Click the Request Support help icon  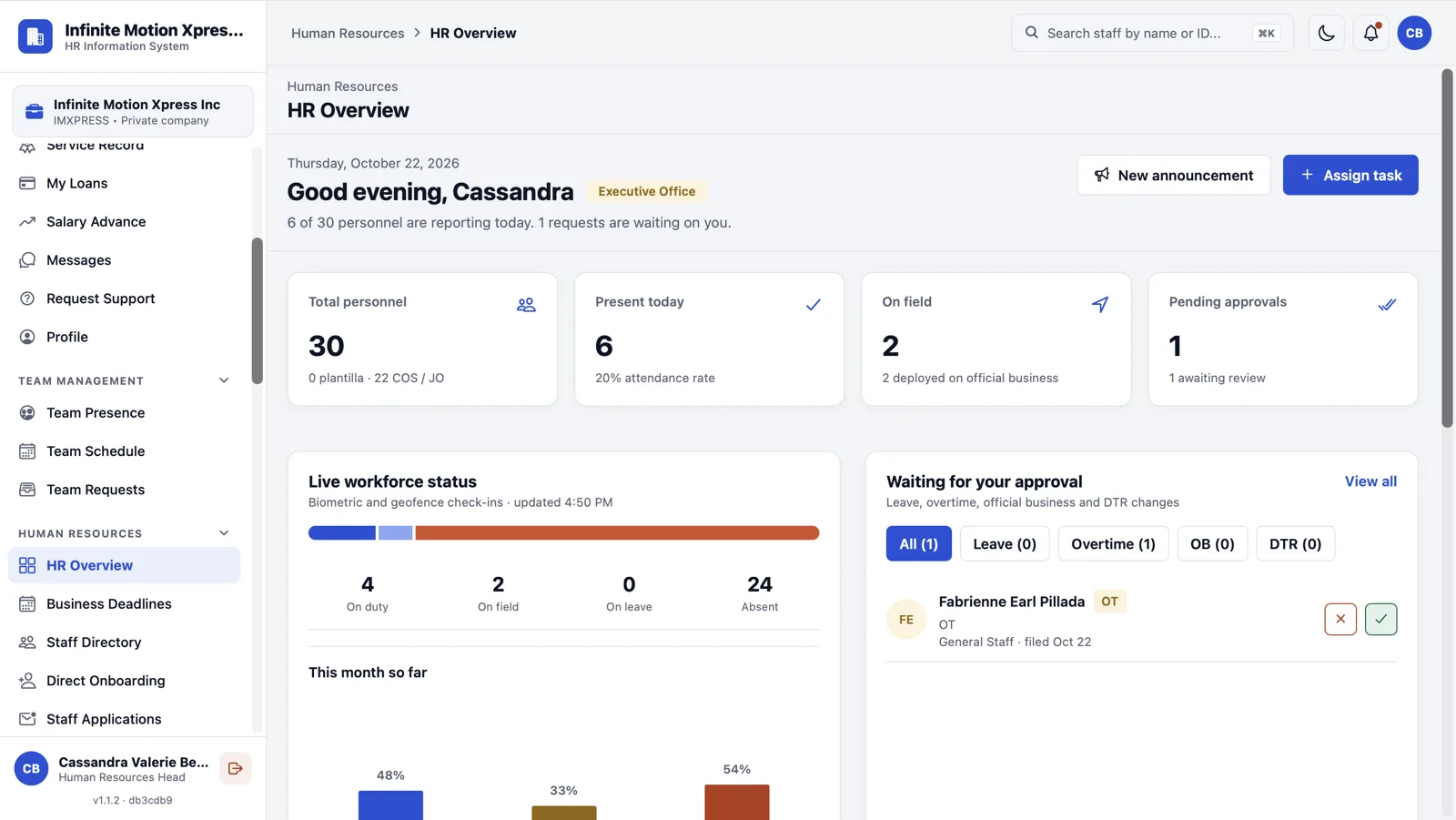pos(27,299)
